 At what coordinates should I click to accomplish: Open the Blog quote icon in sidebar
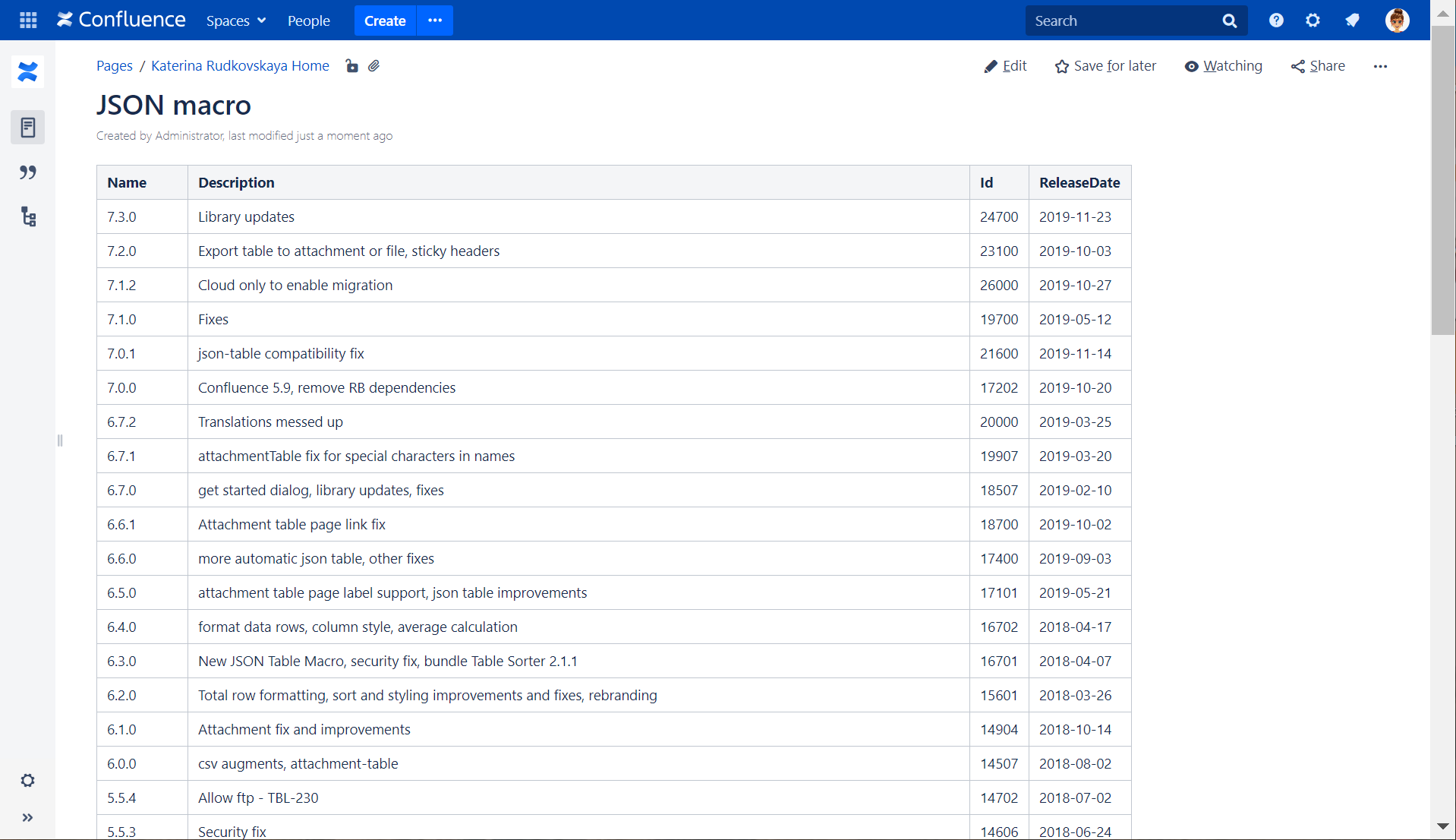(28, 172)
